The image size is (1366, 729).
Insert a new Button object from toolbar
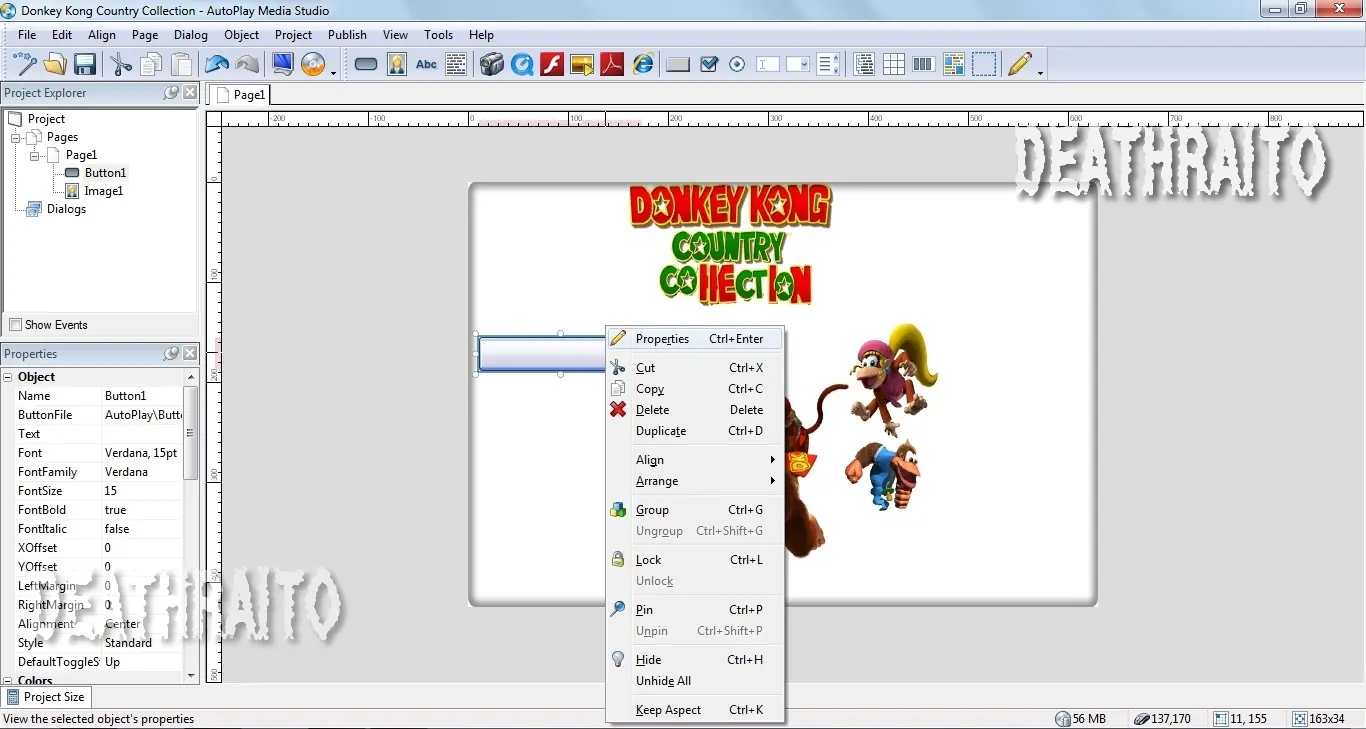click(366, 65)
